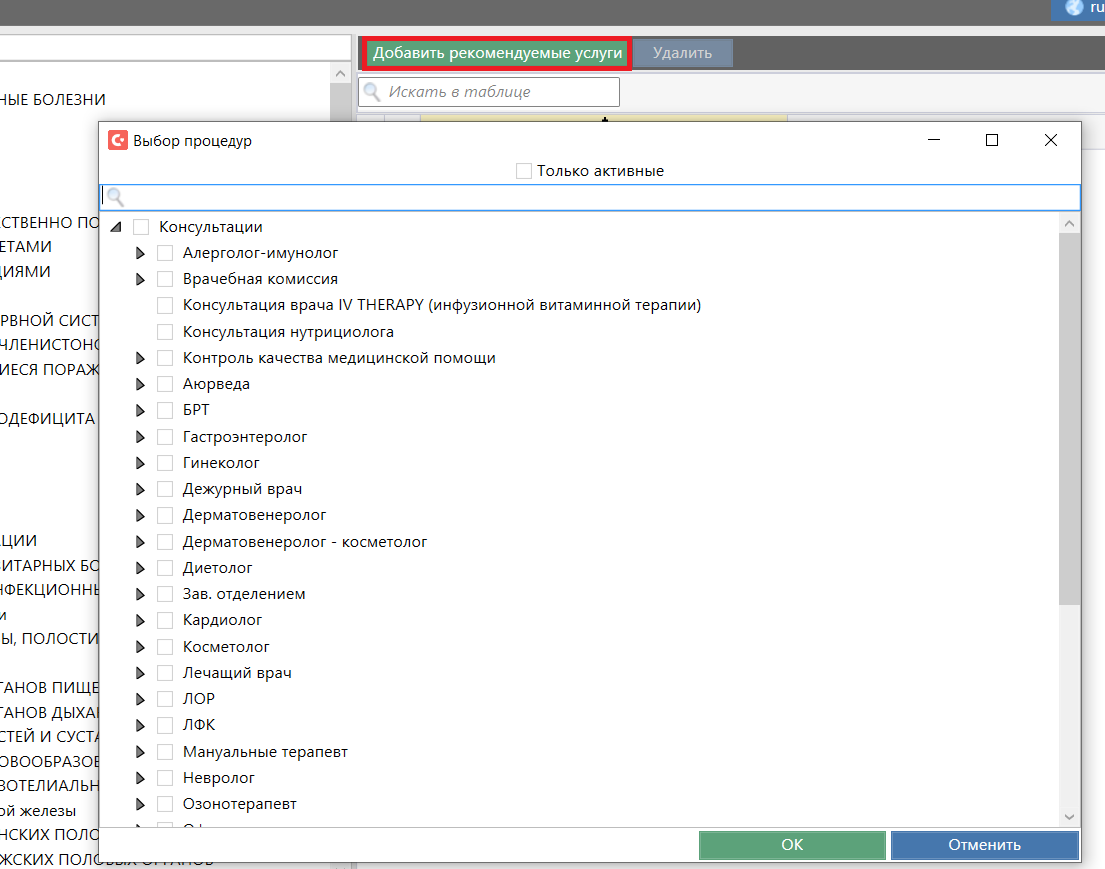Click the Удалить button
1105x869 pixels.
682,53
